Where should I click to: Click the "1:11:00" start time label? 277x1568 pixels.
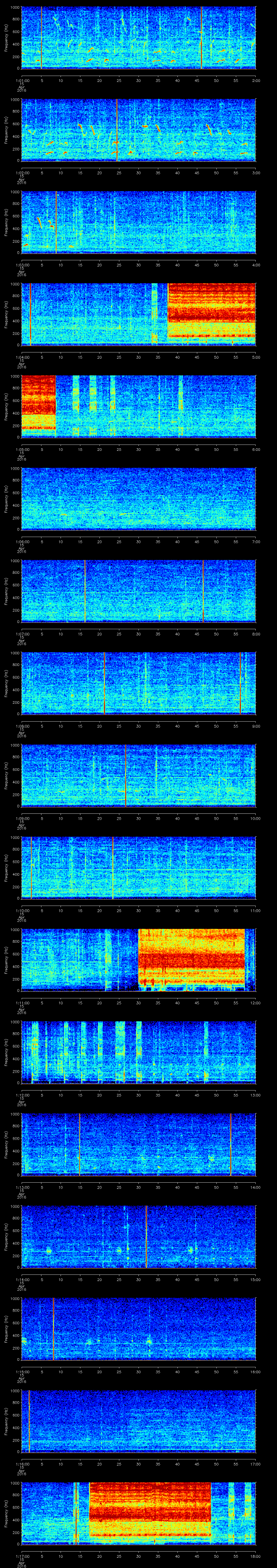22,1003
